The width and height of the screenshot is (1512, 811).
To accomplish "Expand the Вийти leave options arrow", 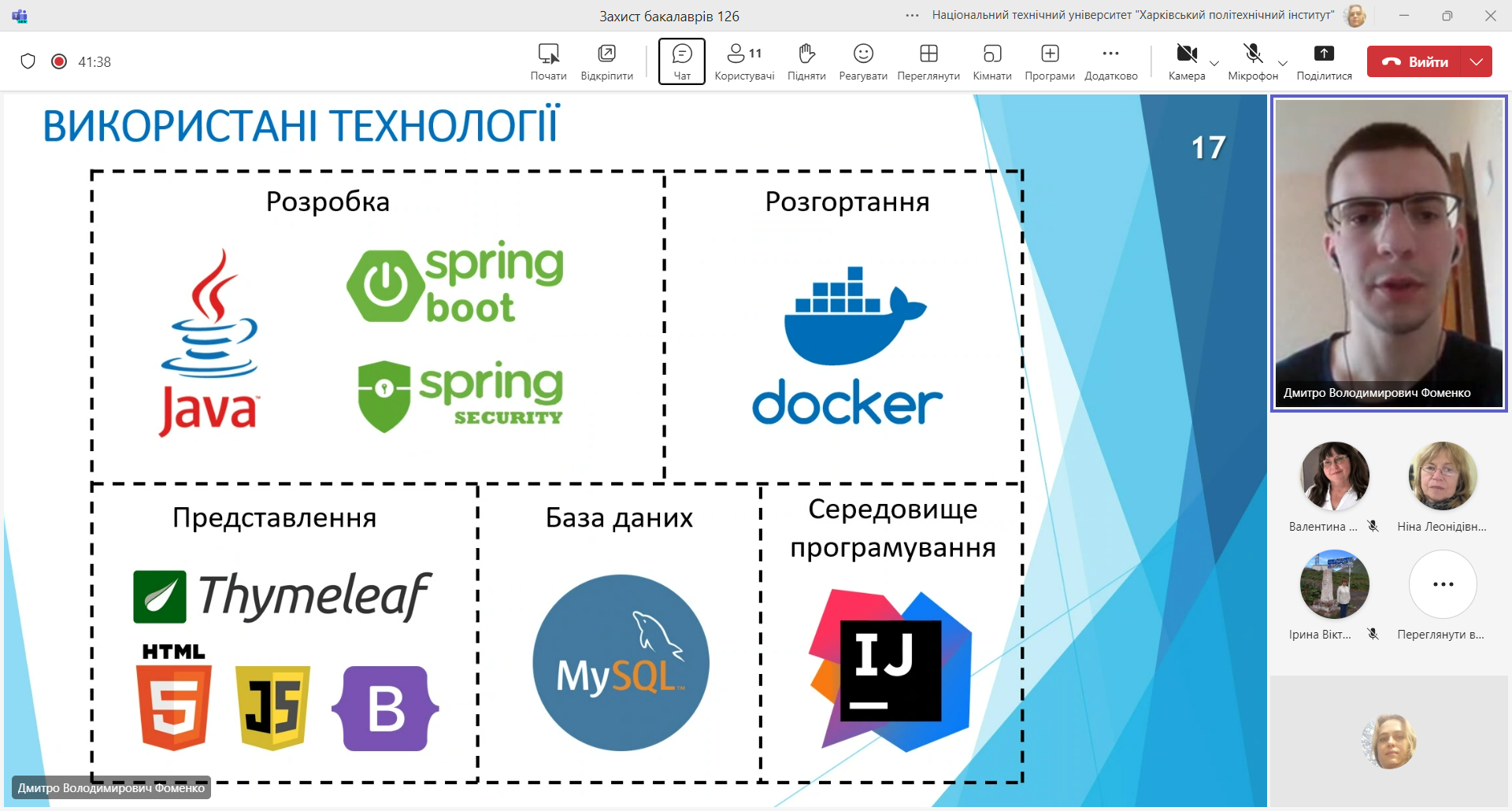I will [x=1477, y=61].
